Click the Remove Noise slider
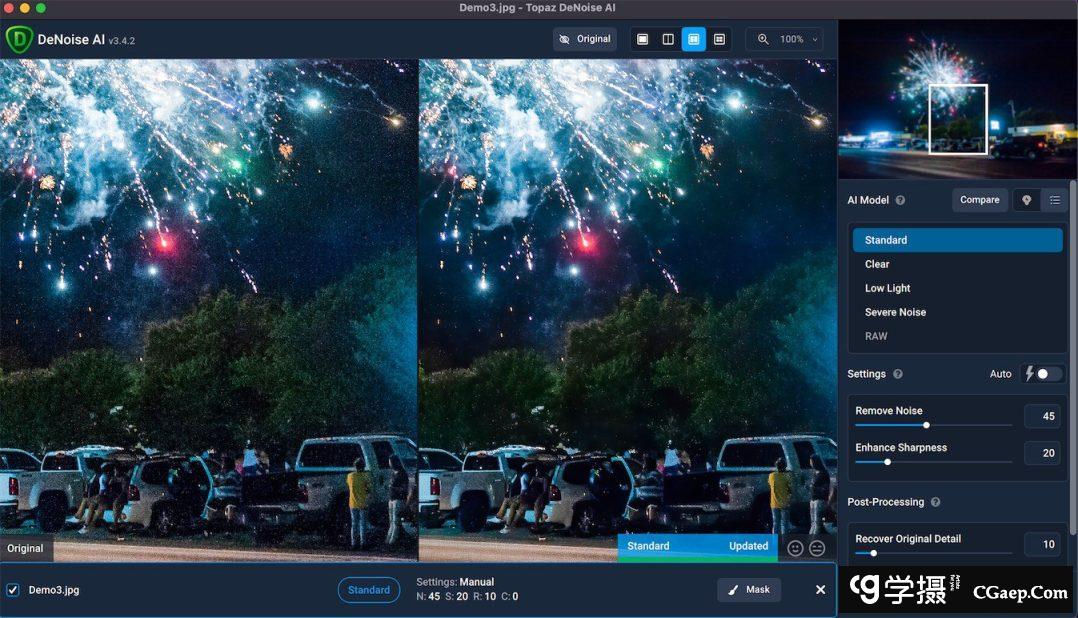 click(926, 425)
